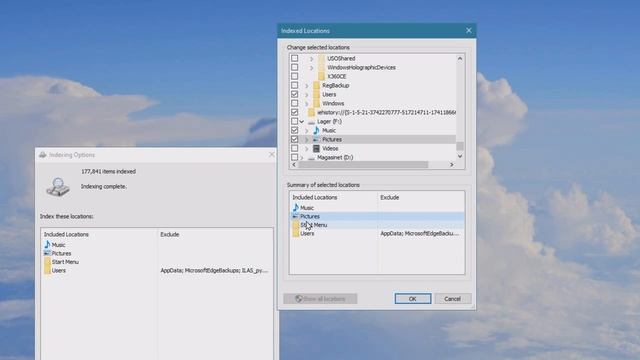Click the Windows folder icon in tree
Screen dimensions: 640x360
pyautogui.click(x=316, y=103)
